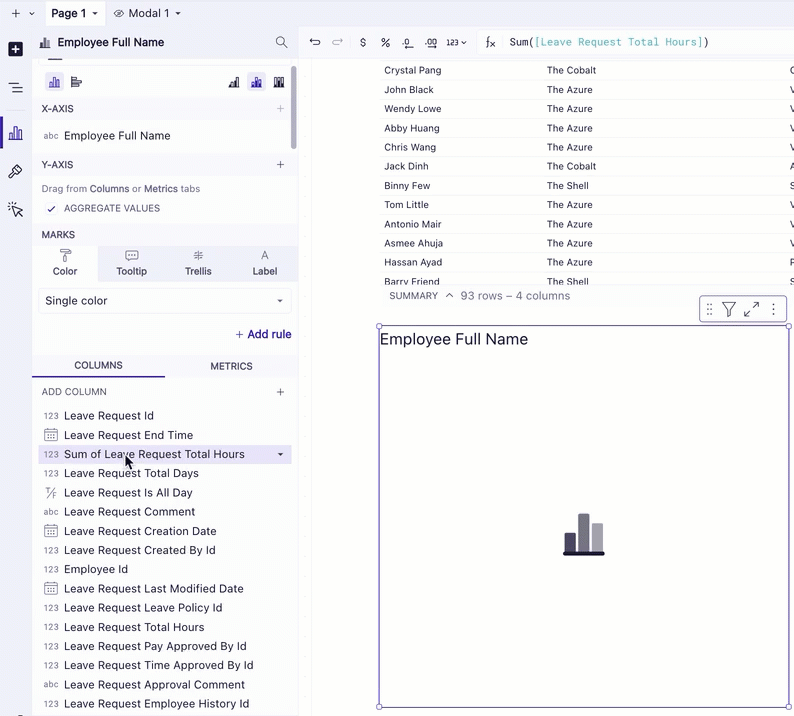
Task: Select the Trellis marks tab
Action: (x=198, y=263)
